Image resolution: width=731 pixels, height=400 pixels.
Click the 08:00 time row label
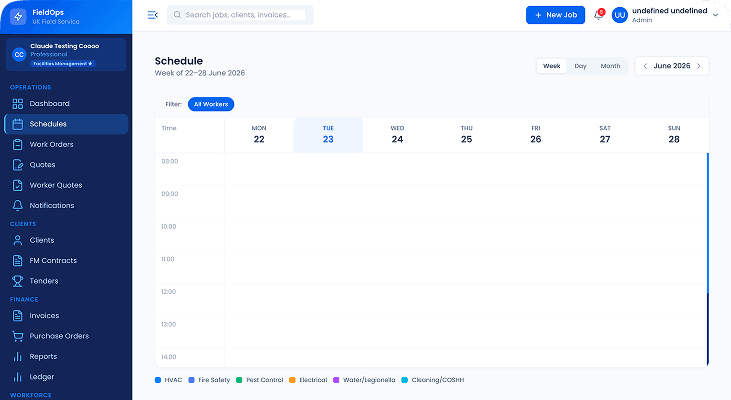point(170,161)
